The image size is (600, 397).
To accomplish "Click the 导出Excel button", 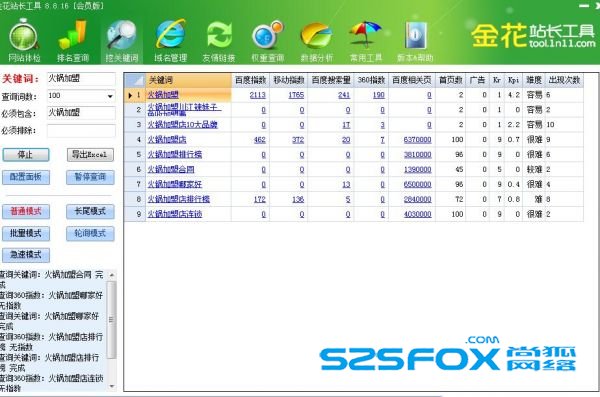I will click(90, 155).
